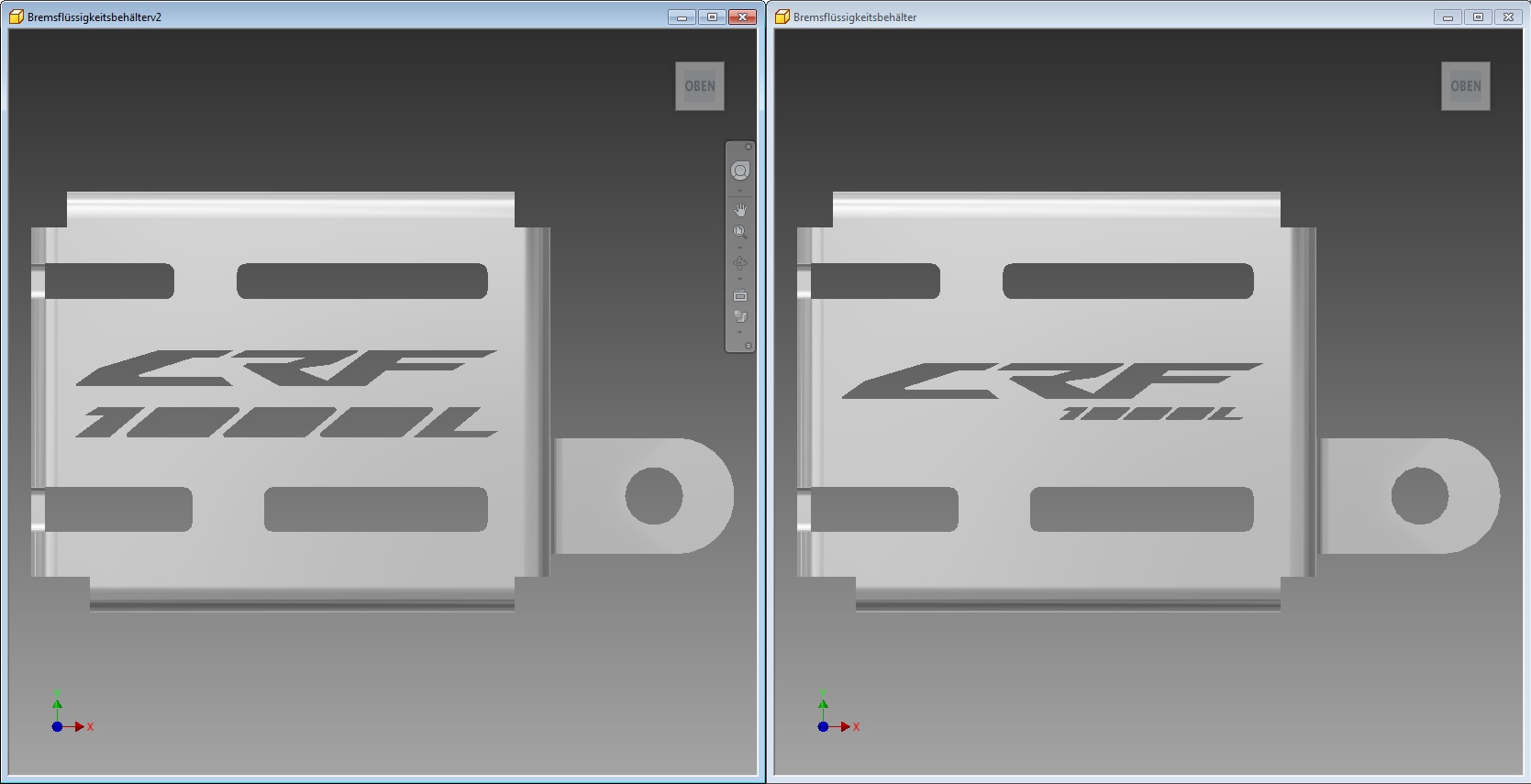Click the coordinate axis triad in left viewport
Viewport: 1531px width, 784px height.
(x=58, y=725)
